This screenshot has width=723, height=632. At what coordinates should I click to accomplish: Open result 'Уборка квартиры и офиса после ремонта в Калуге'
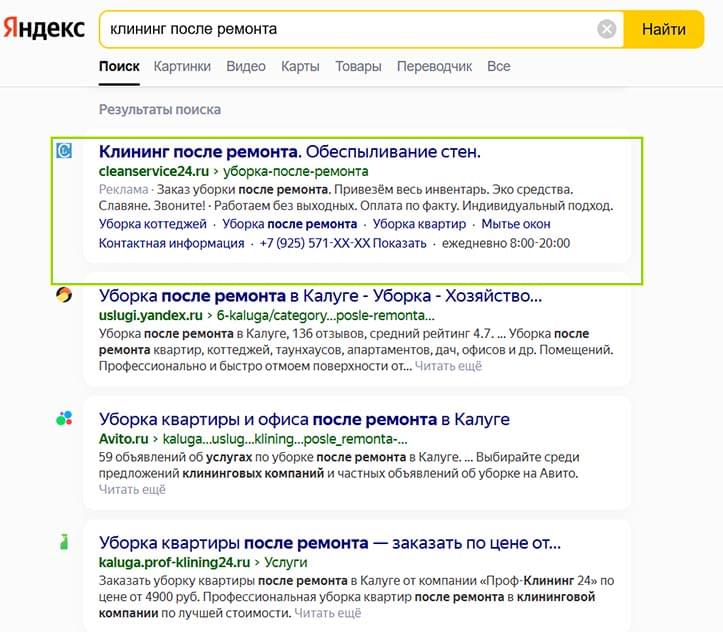304,419
